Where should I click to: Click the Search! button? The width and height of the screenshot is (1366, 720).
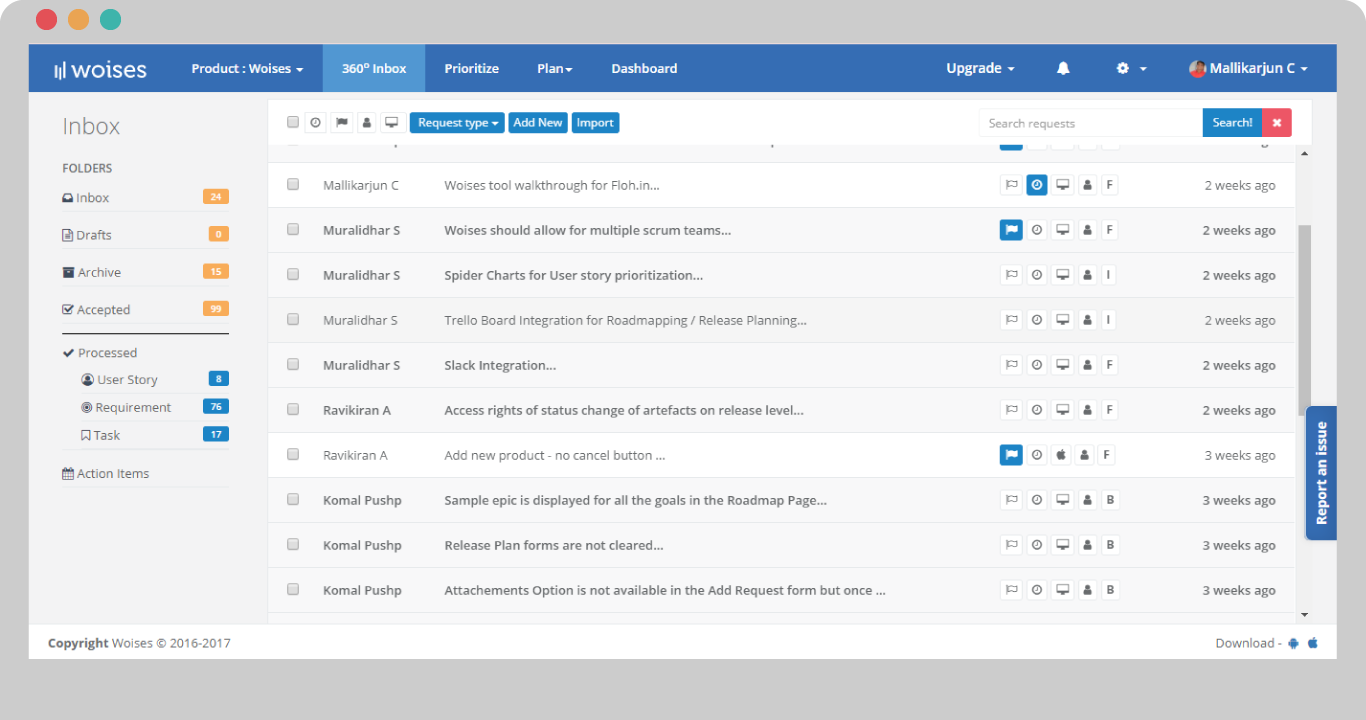tap(1232, 122)
